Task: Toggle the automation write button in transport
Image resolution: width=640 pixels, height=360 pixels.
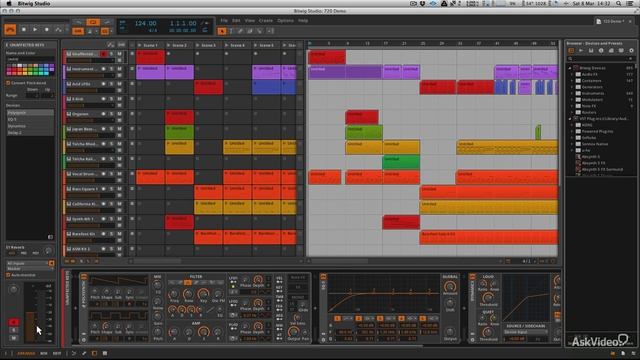Action: click(x=58, y=29)
